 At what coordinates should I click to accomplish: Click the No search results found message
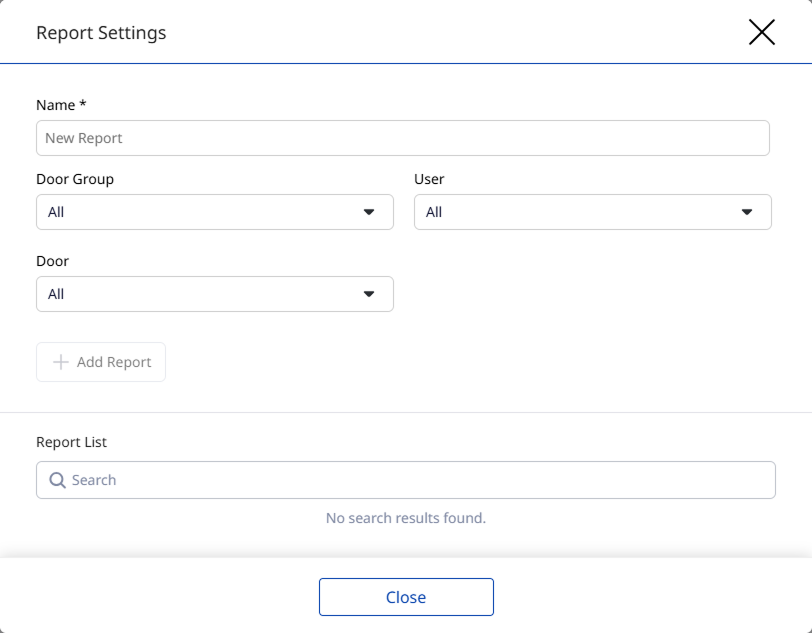coord(405,518)
